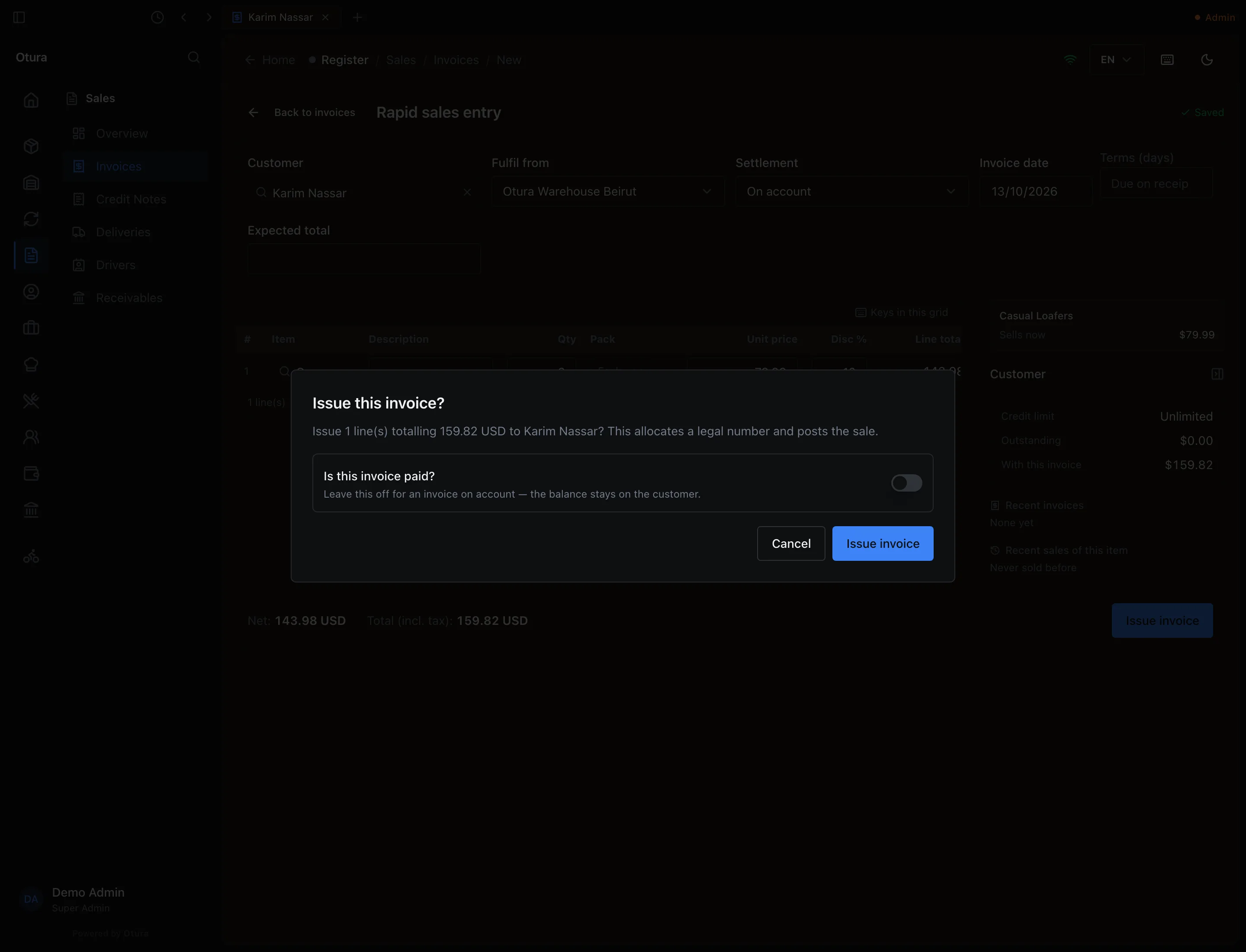Open the EN language dropdown
1246x952 pixels.
click(x=1116, y=60)
